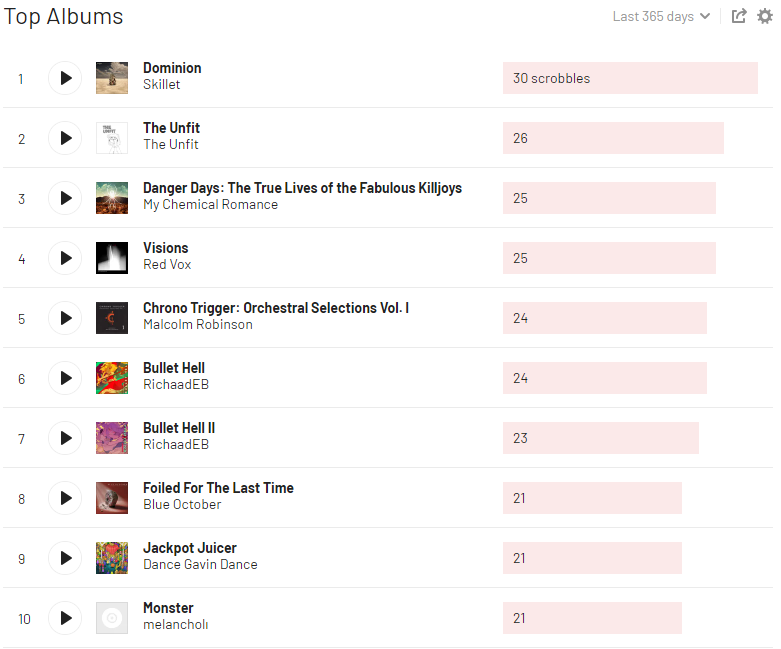Open the Dominion album title link
Viewport: 781px width, 649px height.
(172, 68)
